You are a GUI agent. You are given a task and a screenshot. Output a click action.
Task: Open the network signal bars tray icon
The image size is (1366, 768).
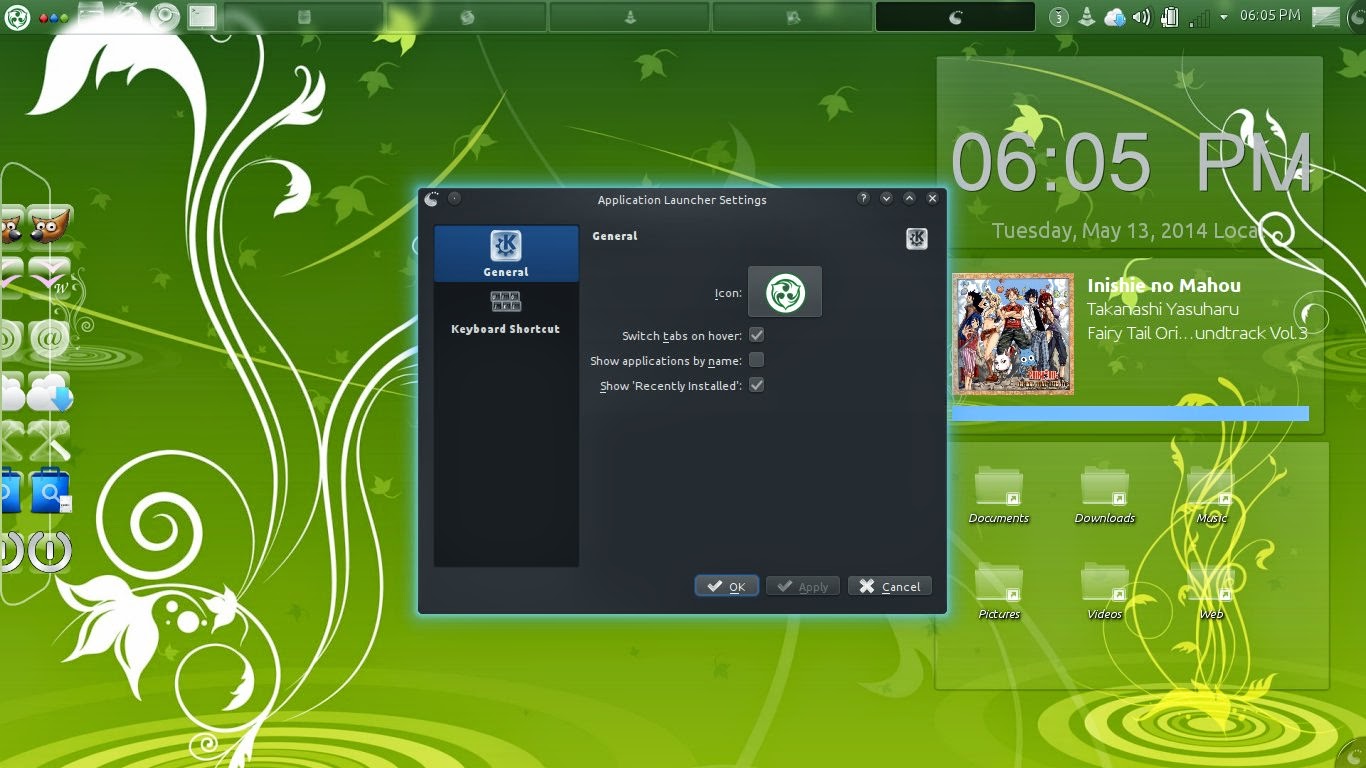tap(1199, 18)
